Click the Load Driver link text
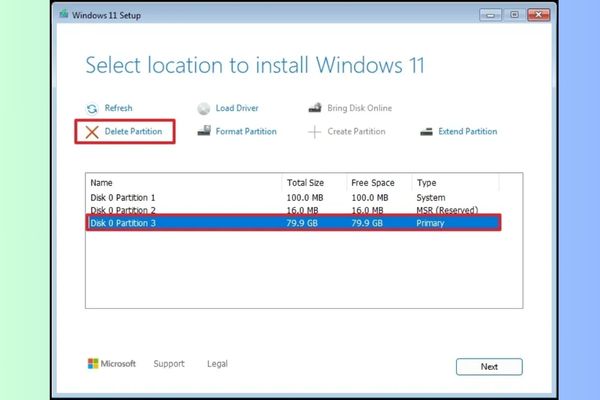The image size is (600, 400). tap(237, 108)
